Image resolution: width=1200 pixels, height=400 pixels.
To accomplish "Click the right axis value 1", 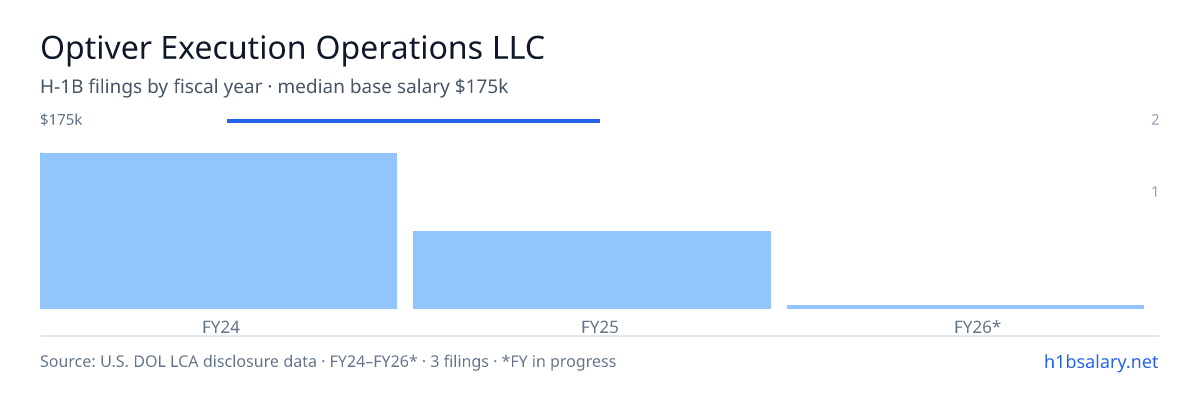I will click(1155, 191).
